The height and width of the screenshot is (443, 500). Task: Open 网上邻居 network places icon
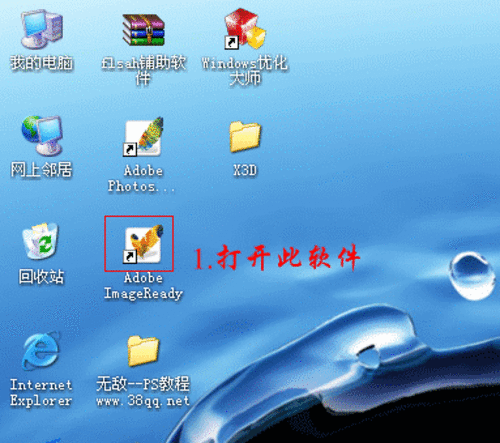tap(42, 136)
